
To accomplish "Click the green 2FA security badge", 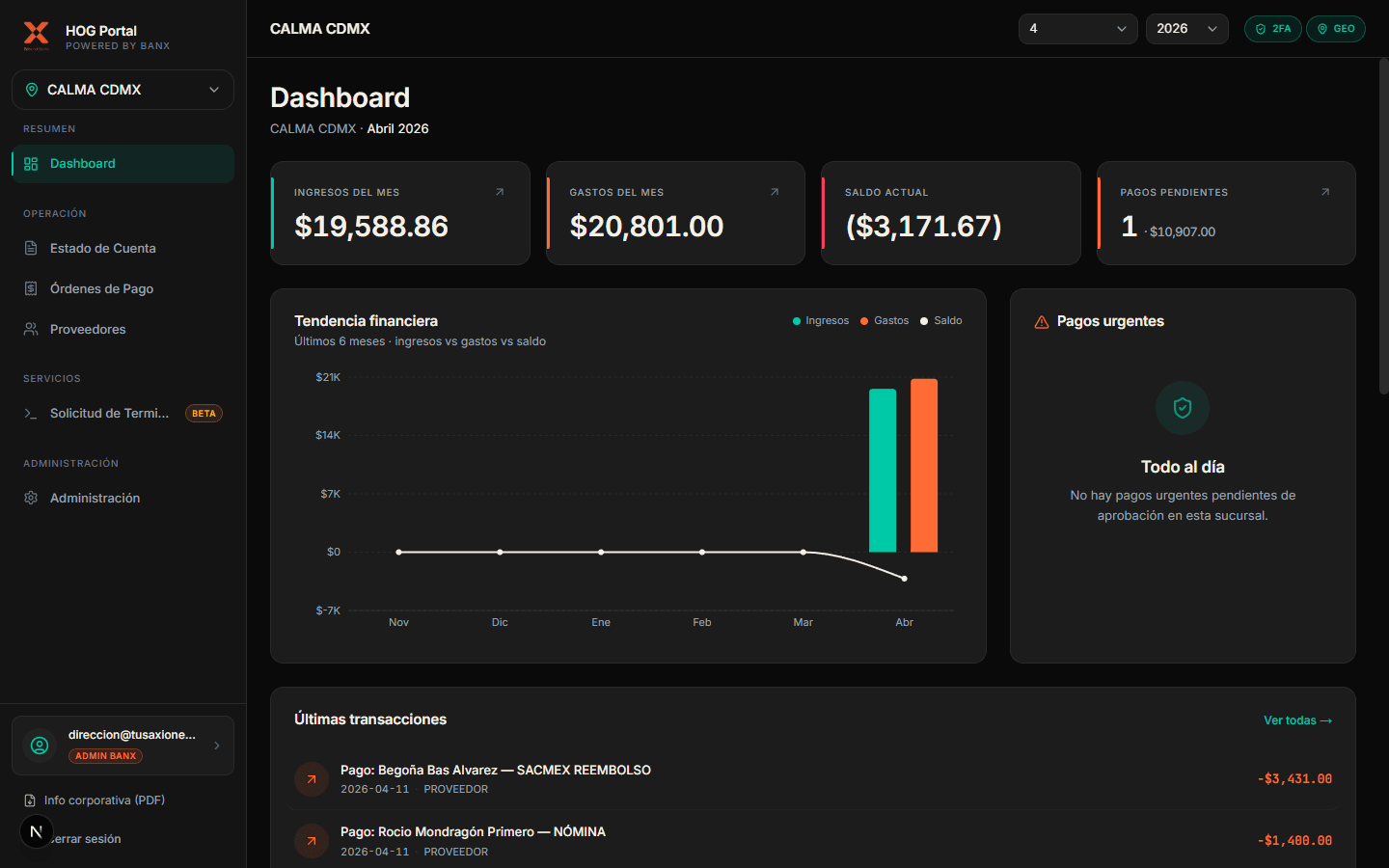I will coord(1272,29).
